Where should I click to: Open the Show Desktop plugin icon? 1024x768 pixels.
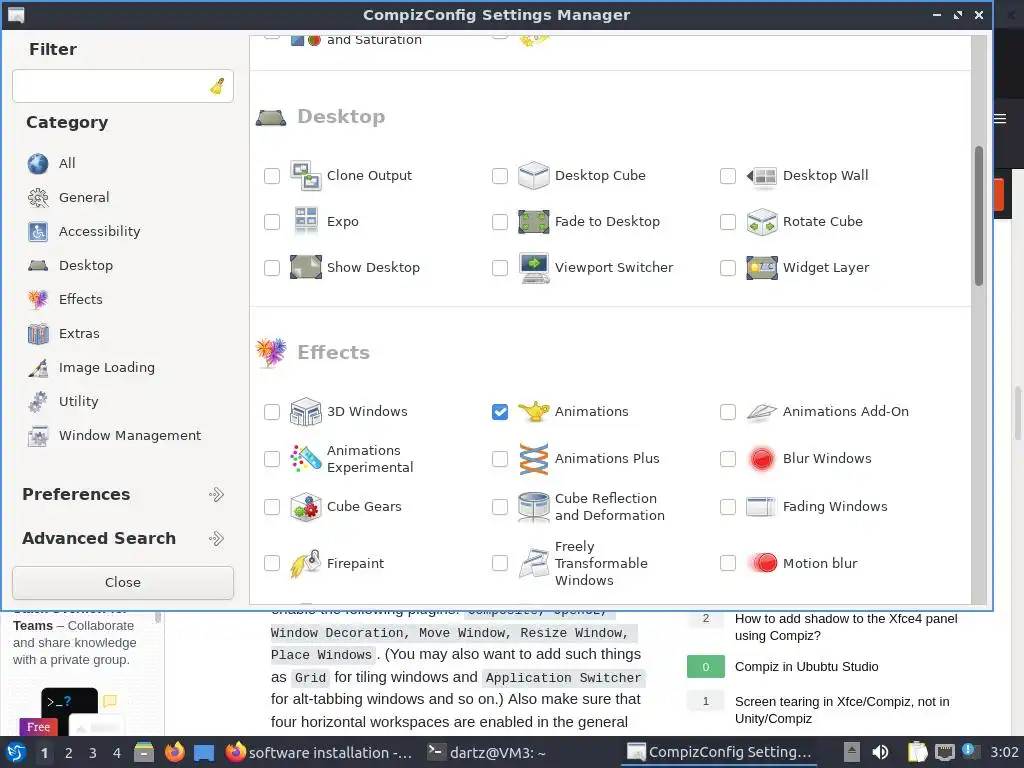tap(306, 267)
